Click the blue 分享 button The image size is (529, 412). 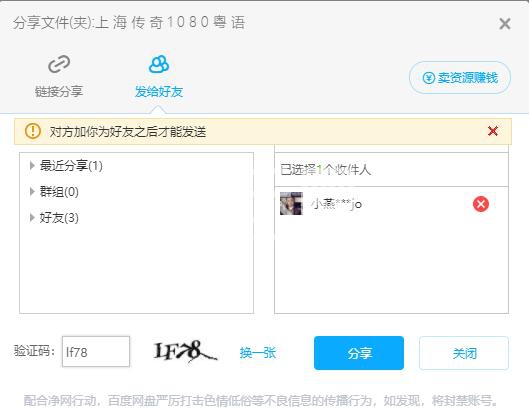[359, 353]
